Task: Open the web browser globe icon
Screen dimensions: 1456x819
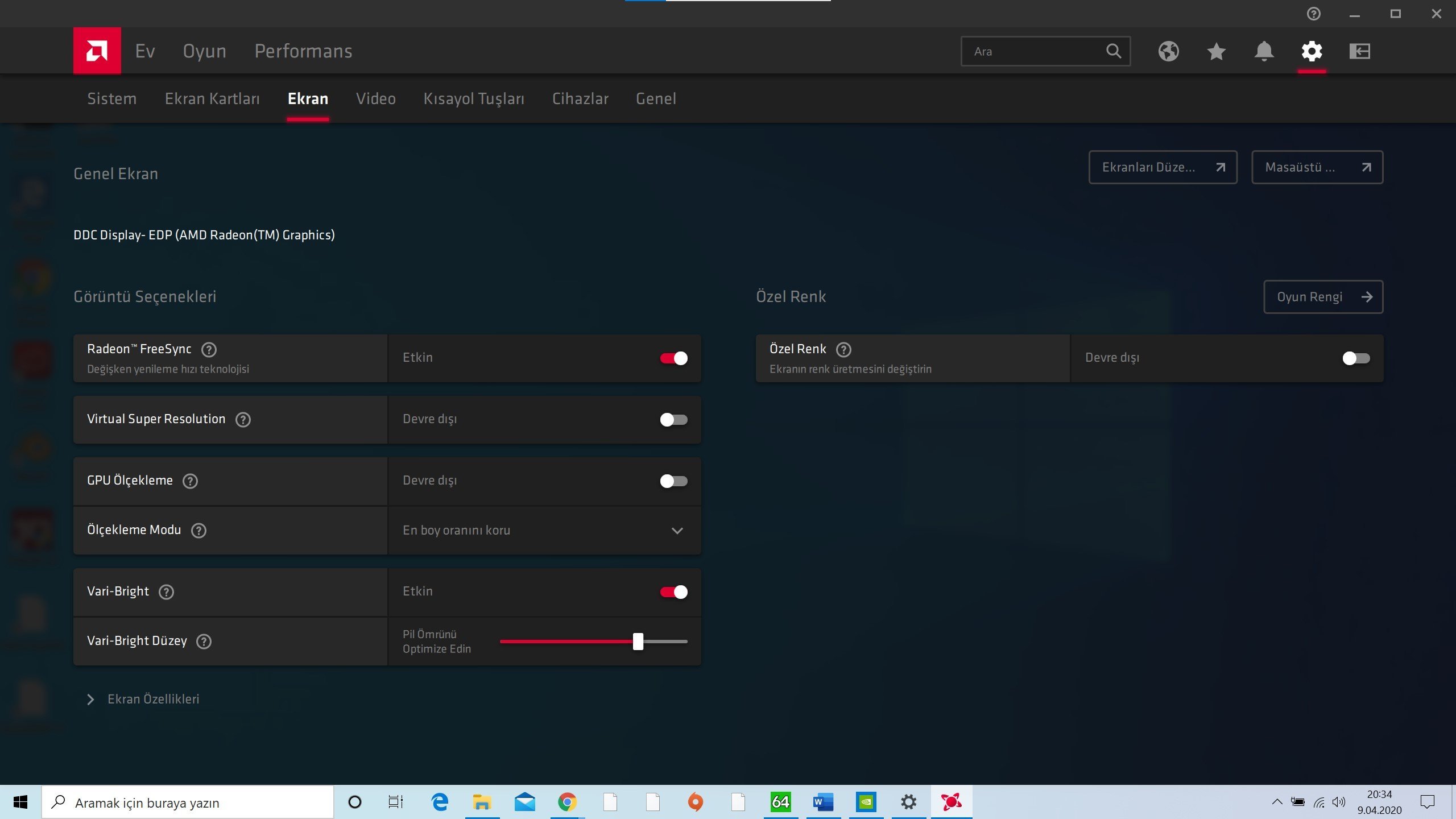Action: point(1168,51)
